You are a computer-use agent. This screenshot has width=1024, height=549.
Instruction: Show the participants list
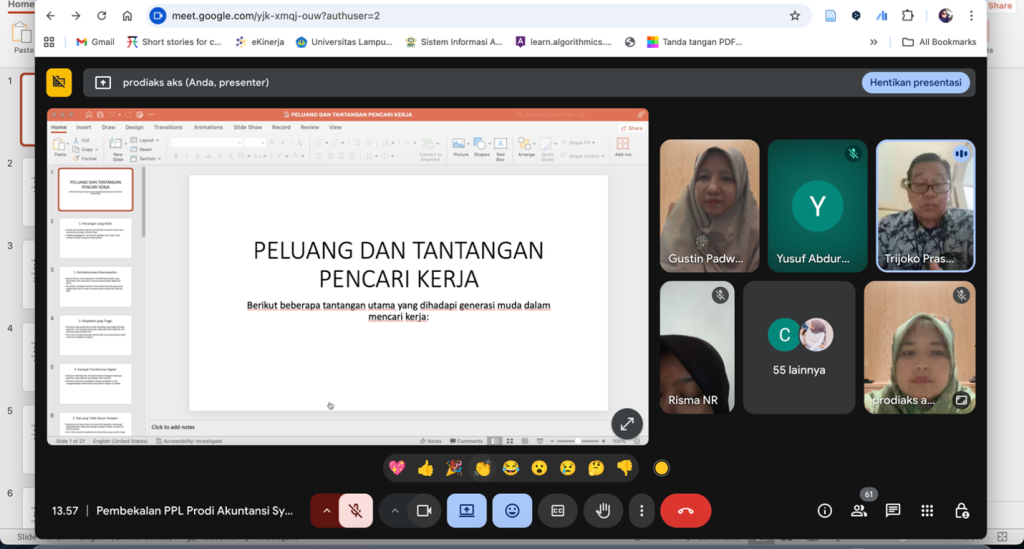(859, 510)
